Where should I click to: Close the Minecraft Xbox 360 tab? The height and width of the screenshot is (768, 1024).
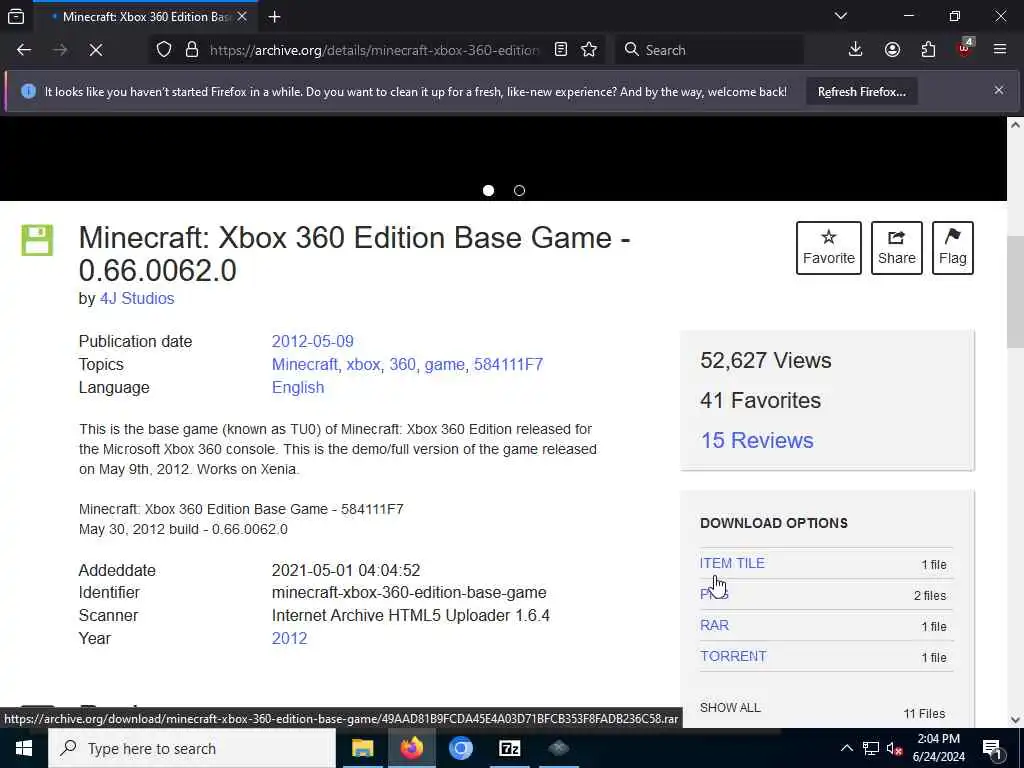242,16
